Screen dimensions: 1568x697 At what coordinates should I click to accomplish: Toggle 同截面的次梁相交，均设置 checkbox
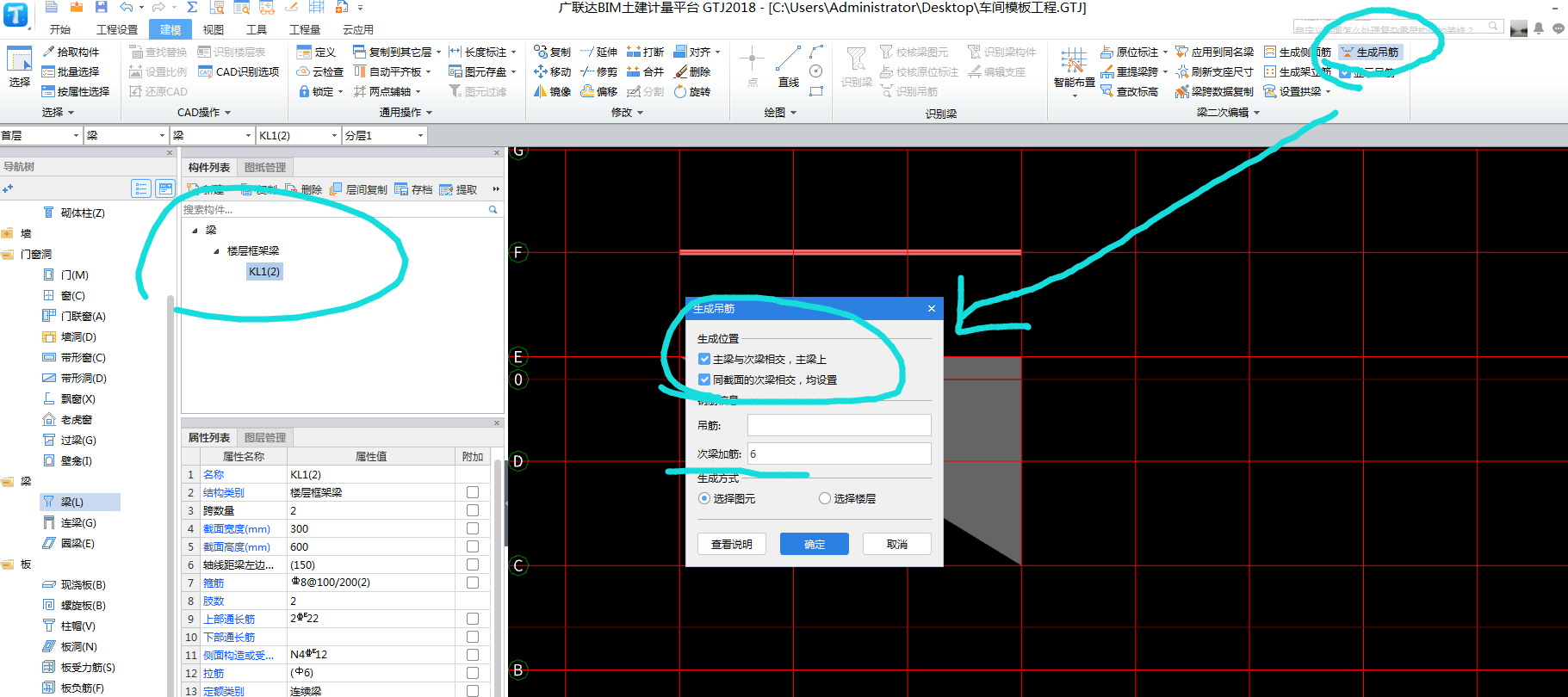[x=704, y=379]
